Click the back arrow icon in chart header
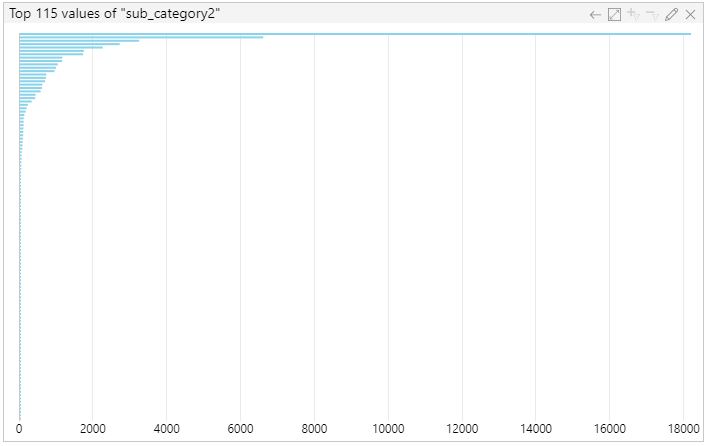 (595, 15)
